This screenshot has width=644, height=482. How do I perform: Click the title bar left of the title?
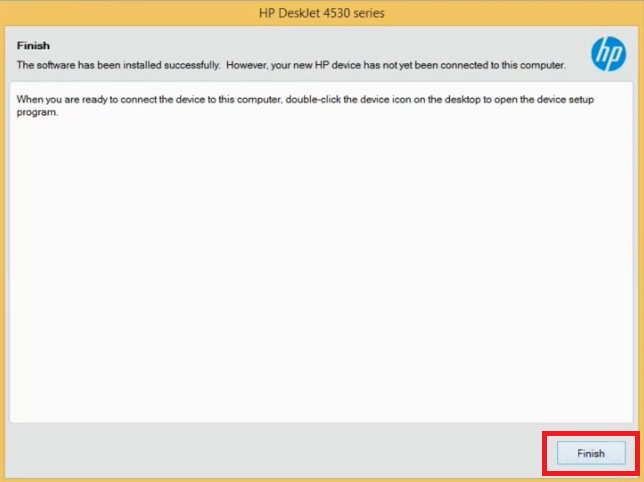pos(120,13)
